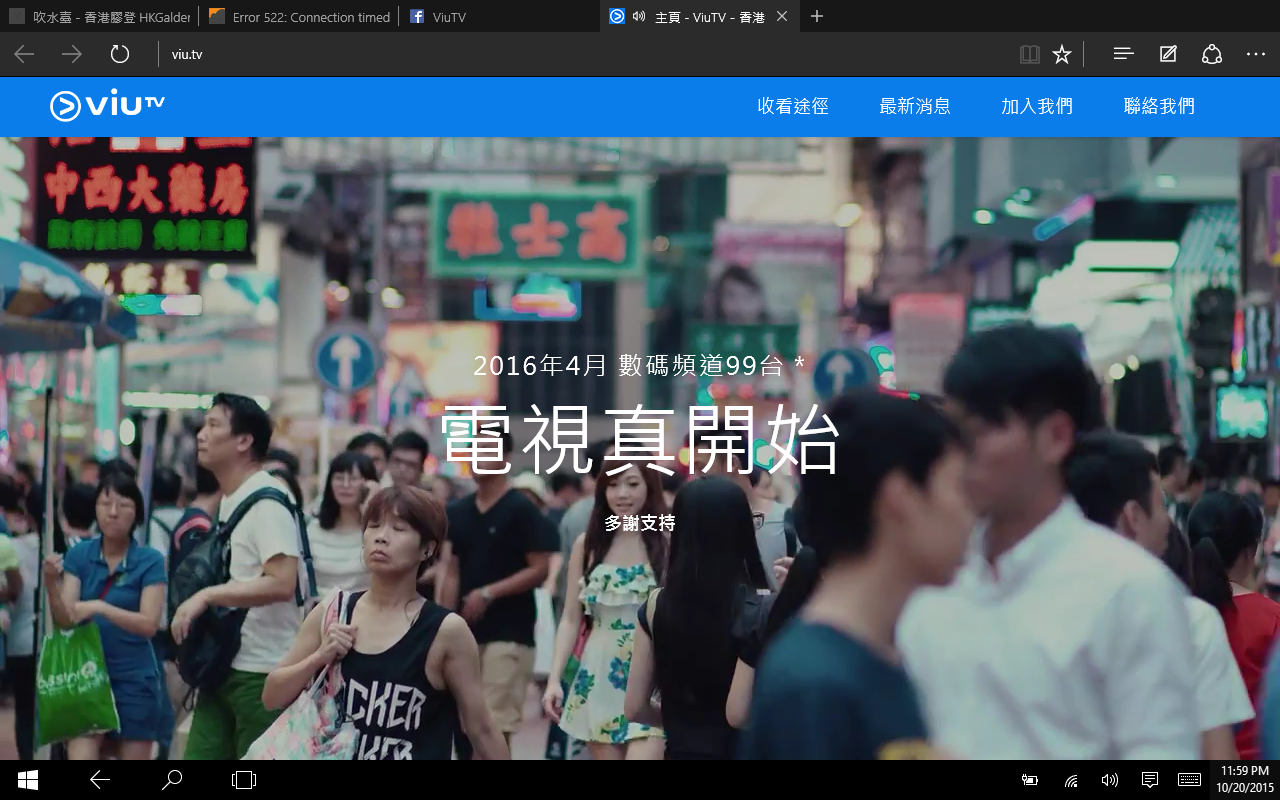Open the Share icon in the browser toolbar
This screenshot has height=800, width=1280.
coord(1212,54)
